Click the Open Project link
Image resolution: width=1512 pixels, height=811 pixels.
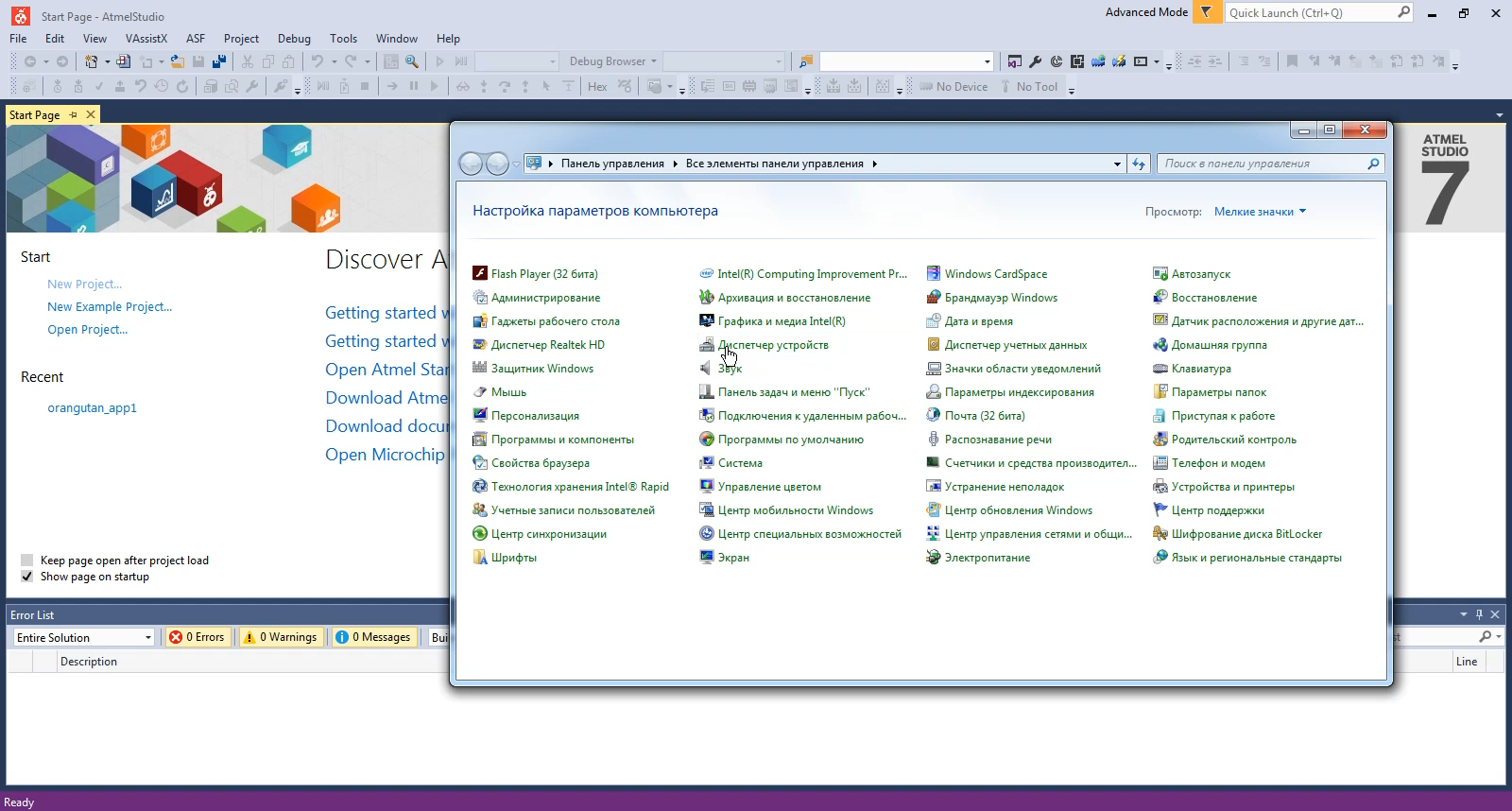pyautogui.click(x=87, y=329)
